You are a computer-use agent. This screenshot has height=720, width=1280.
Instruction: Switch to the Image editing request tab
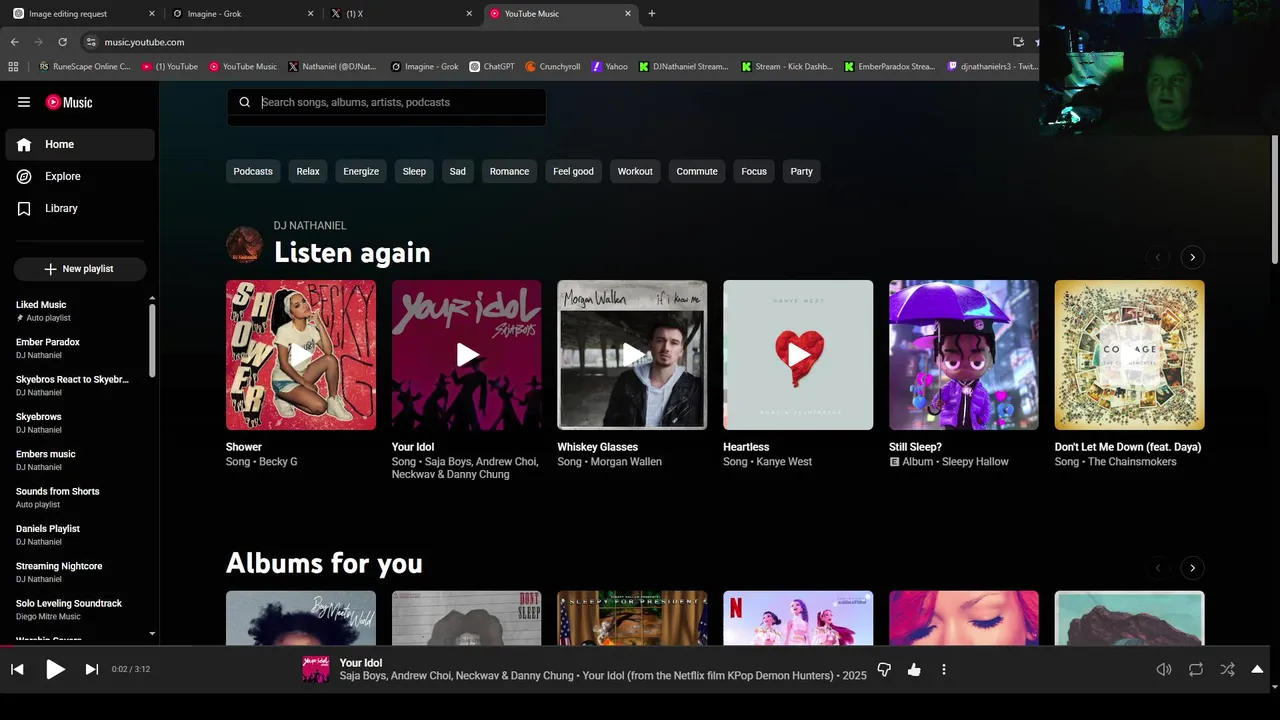click(83, 14)
